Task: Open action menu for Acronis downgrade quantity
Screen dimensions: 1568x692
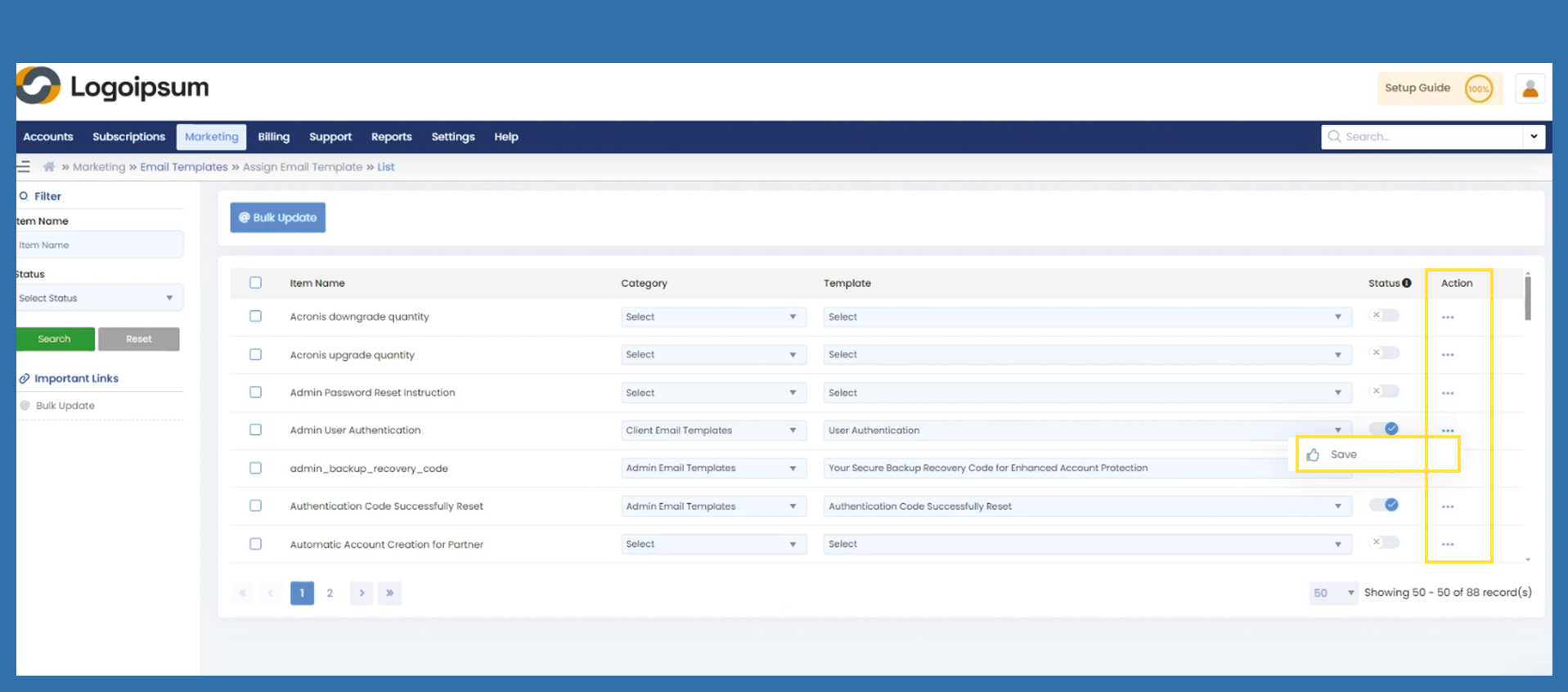Action: (x=1447, y=317)
